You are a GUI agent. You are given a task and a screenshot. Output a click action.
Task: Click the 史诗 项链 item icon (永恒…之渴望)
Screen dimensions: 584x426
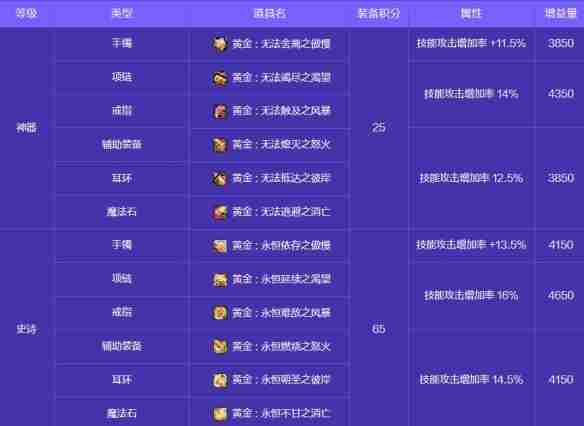pyautogui.click(x=220, y=279)
